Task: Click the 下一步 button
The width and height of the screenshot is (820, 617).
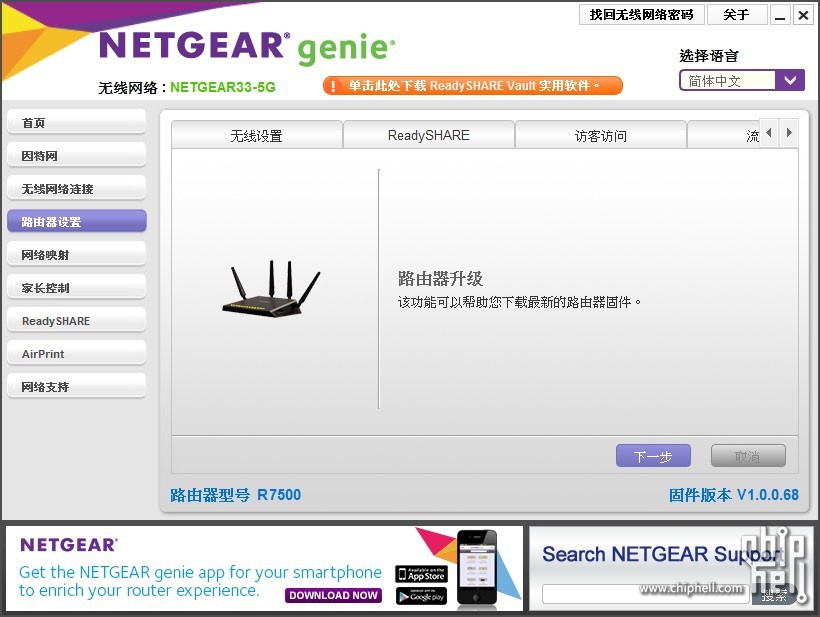Action: (x=653, y=456)
